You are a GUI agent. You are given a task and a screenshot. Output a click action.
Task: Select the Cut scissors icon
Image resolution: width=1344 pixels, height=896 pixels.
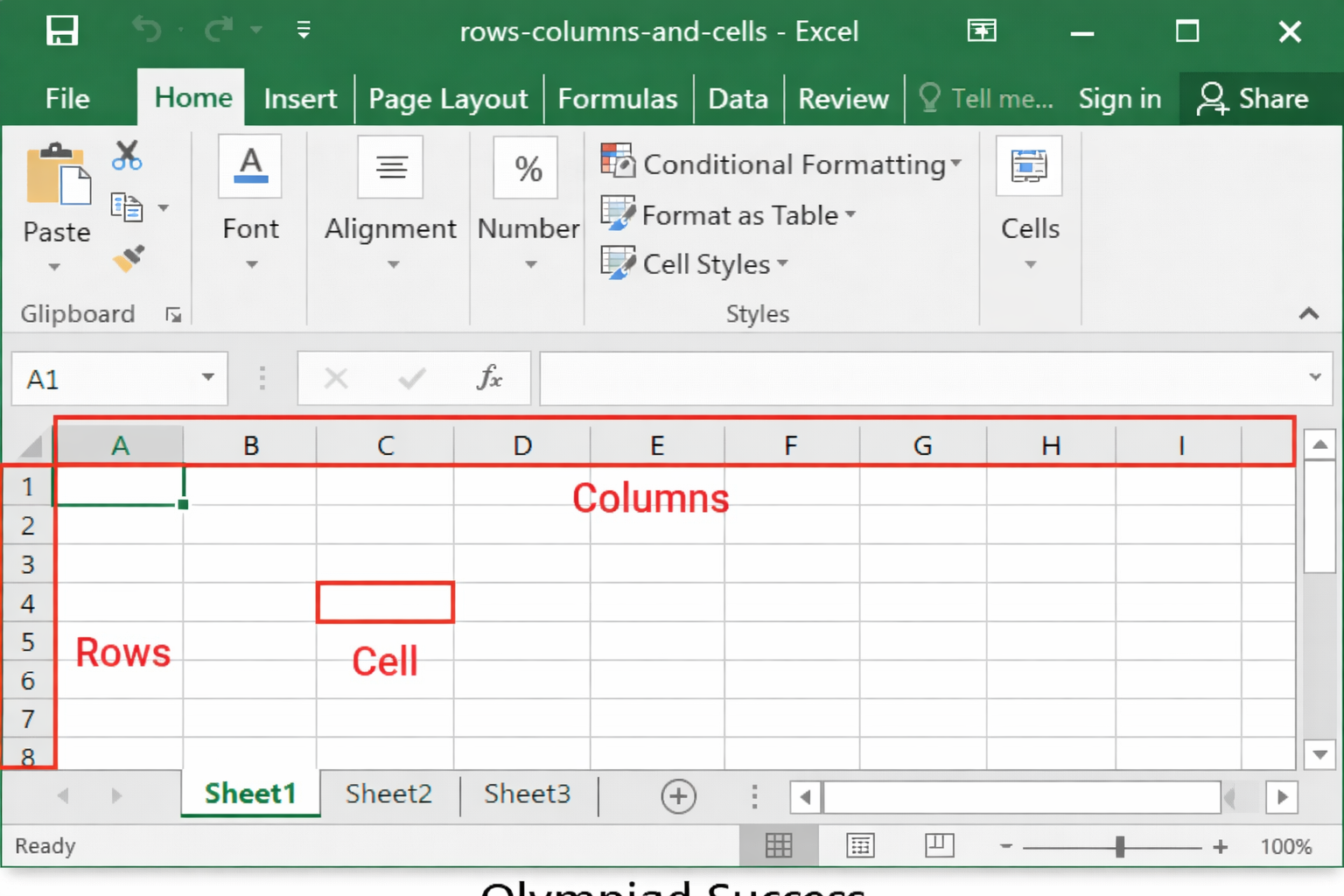coord(127,156)
